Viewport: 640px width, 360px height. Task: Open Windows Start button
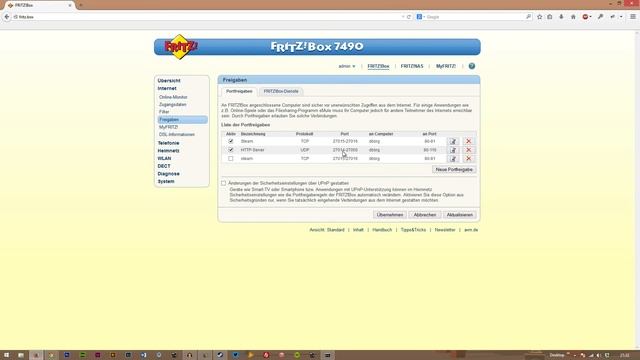pos(6,355)
